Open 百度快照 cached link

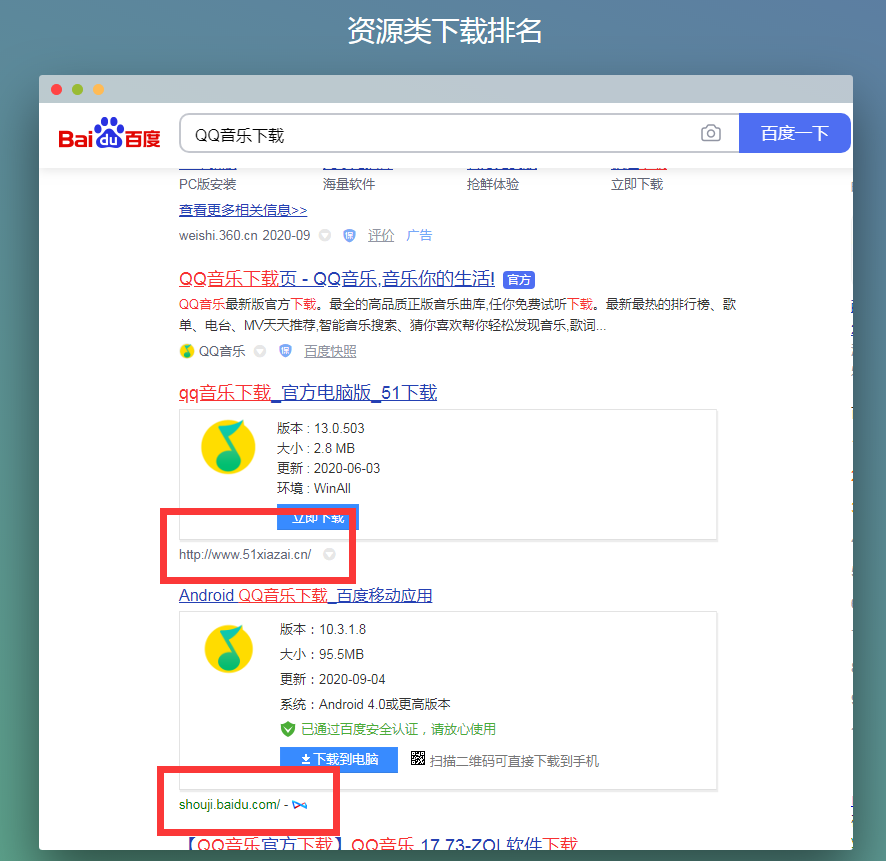(330, 351)
